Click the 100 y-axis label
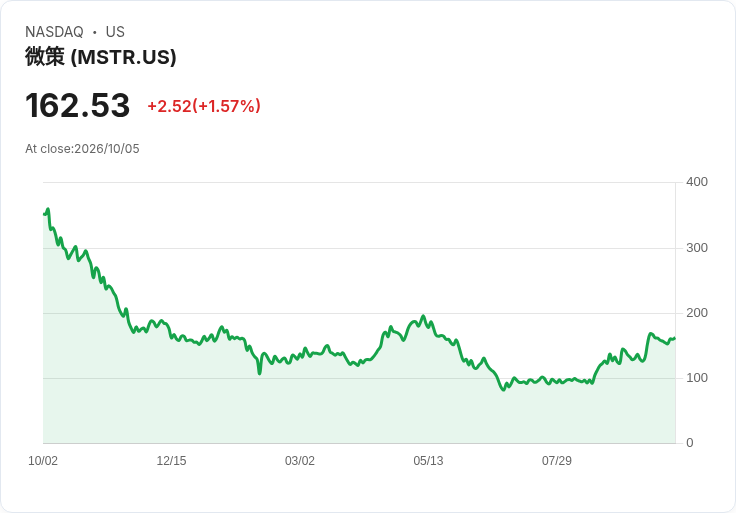 [x=697, y=378]
